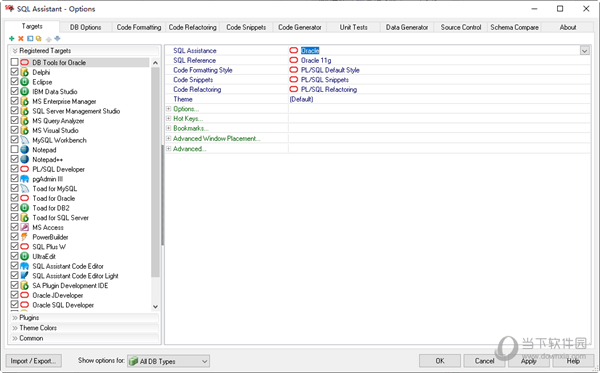Screen dimensions: 600x373
Task: Switch to the DB Options tab
Action: [85, 27]
